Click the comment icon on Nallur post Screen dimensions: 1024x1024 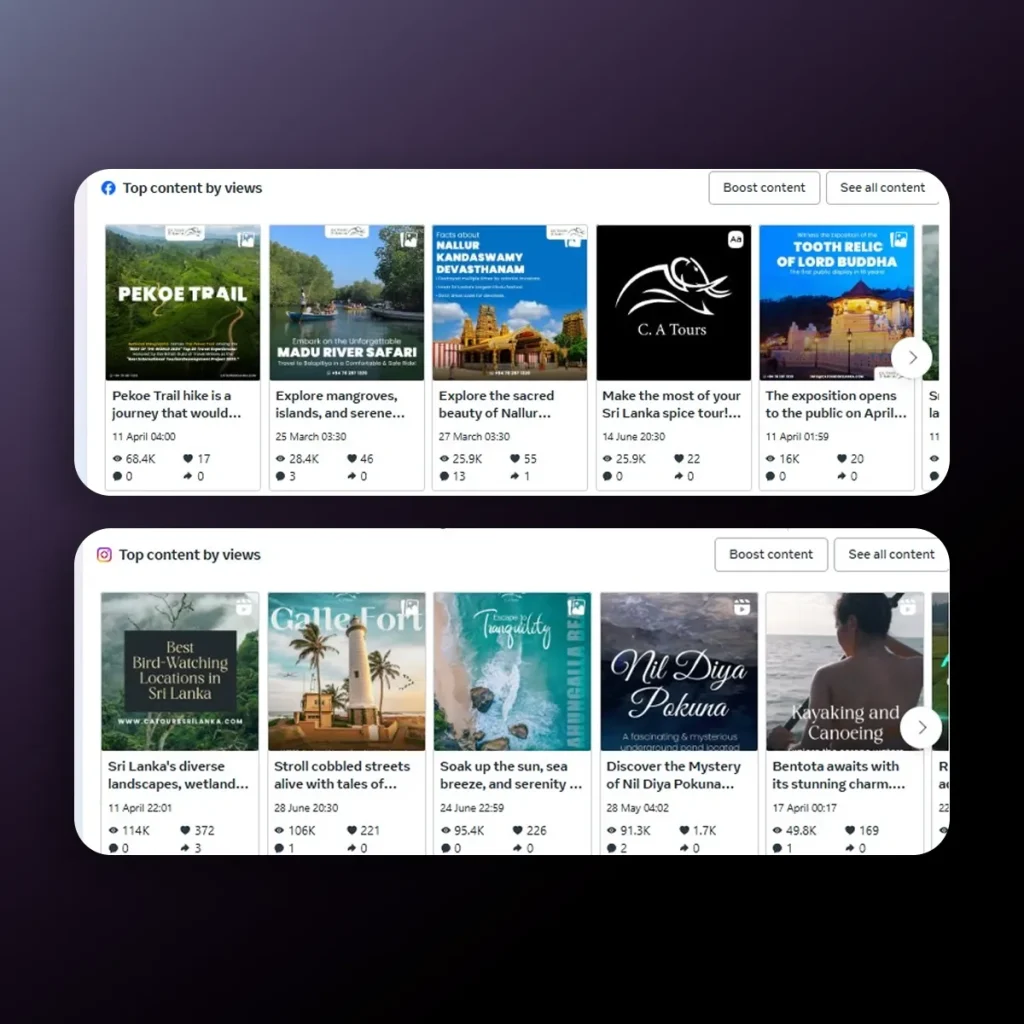point(444,477)
